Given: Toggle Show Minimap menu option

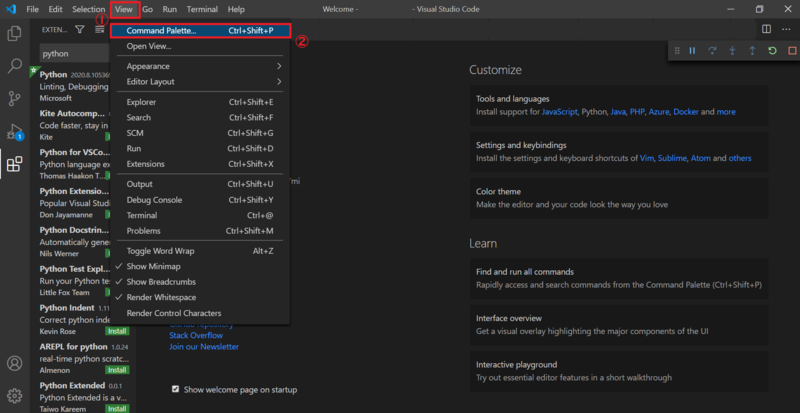Looking at the screenshot, I should point(199,266).
